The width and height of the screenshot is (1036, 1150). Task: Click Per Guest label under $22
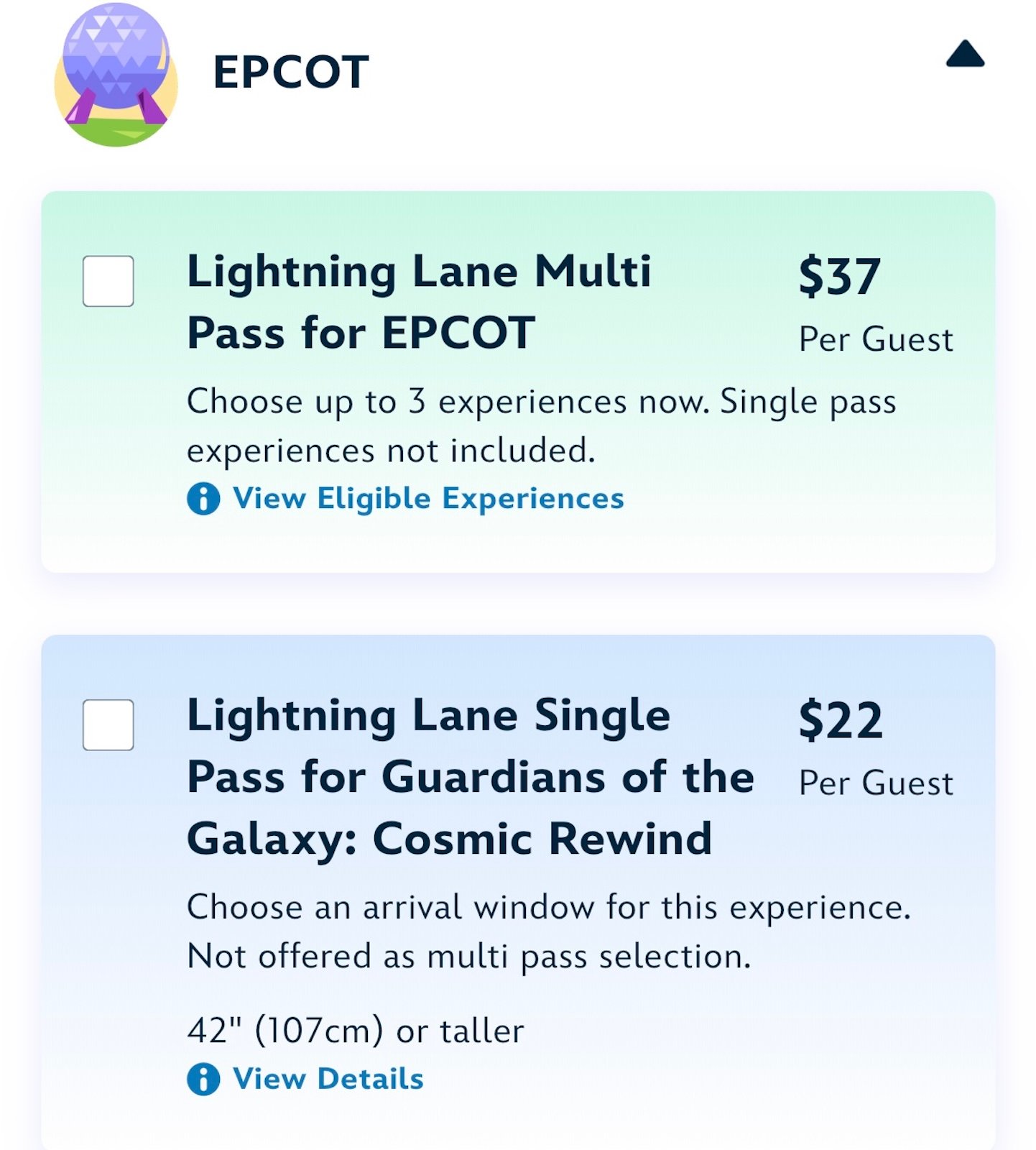[x=876, y=783]
